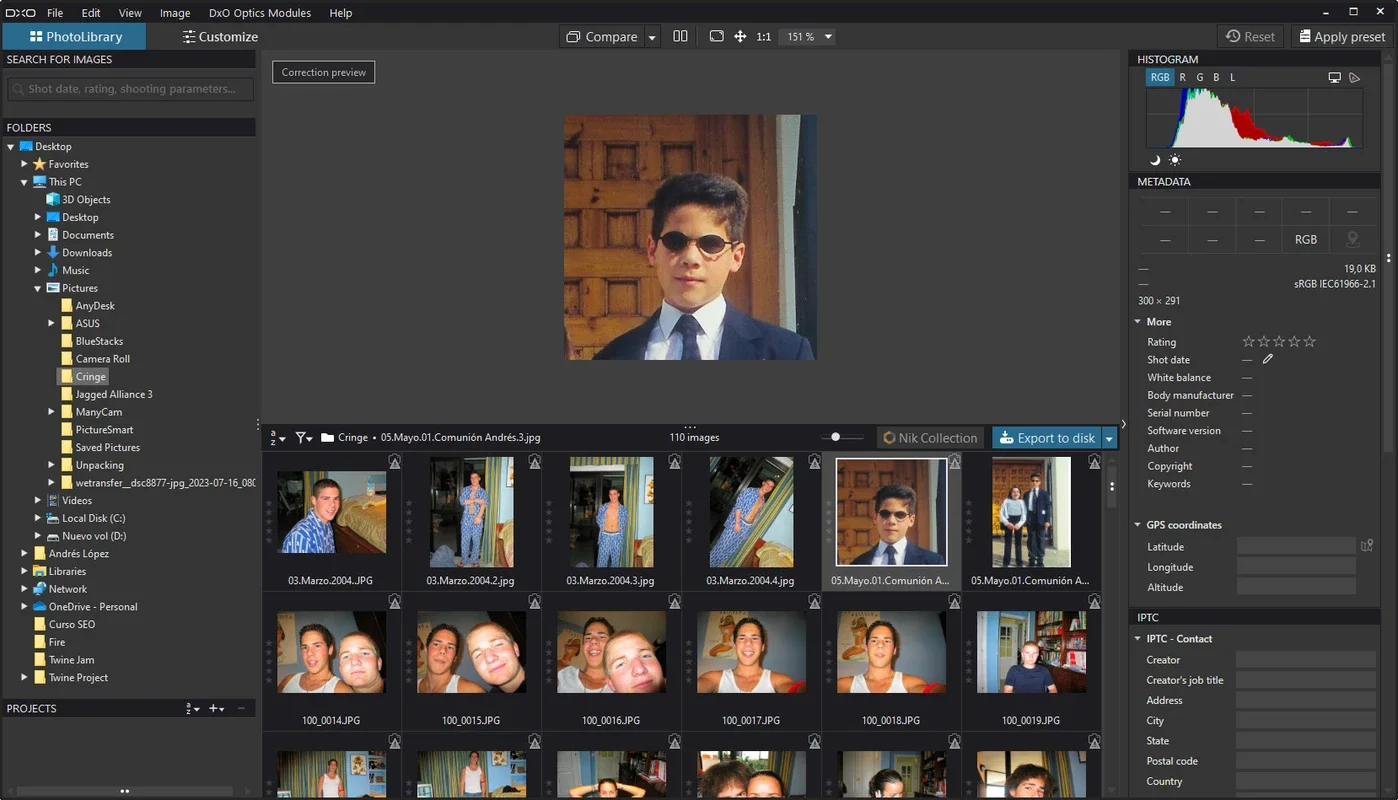Screen dimensions: 1398x800
Task: Click the Creator IPTC input field
Action: 1305,660
